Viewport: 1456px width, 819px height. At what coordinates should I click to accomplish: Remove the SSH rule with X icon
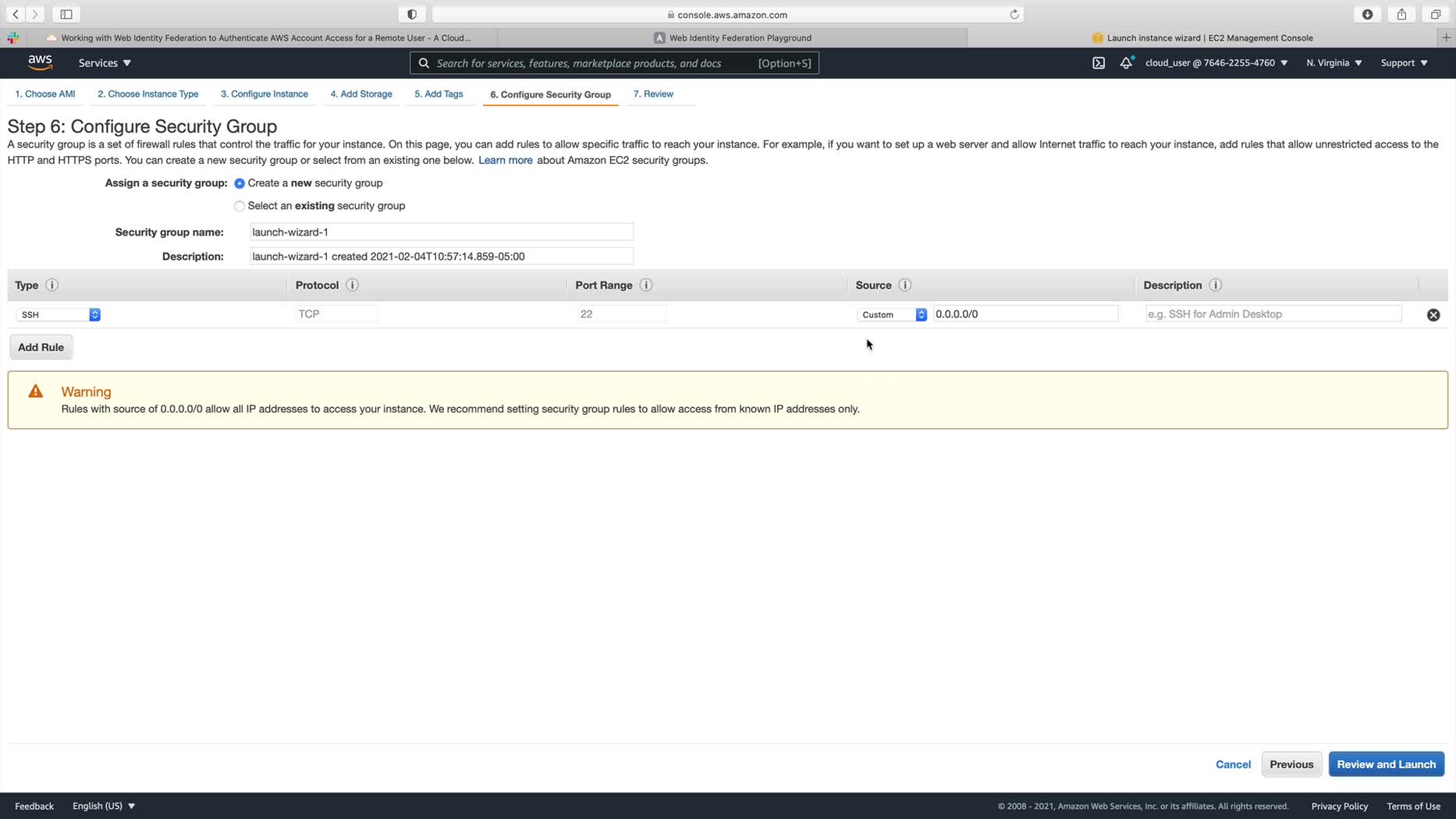pyautogui.click(x=1433, y=315)
